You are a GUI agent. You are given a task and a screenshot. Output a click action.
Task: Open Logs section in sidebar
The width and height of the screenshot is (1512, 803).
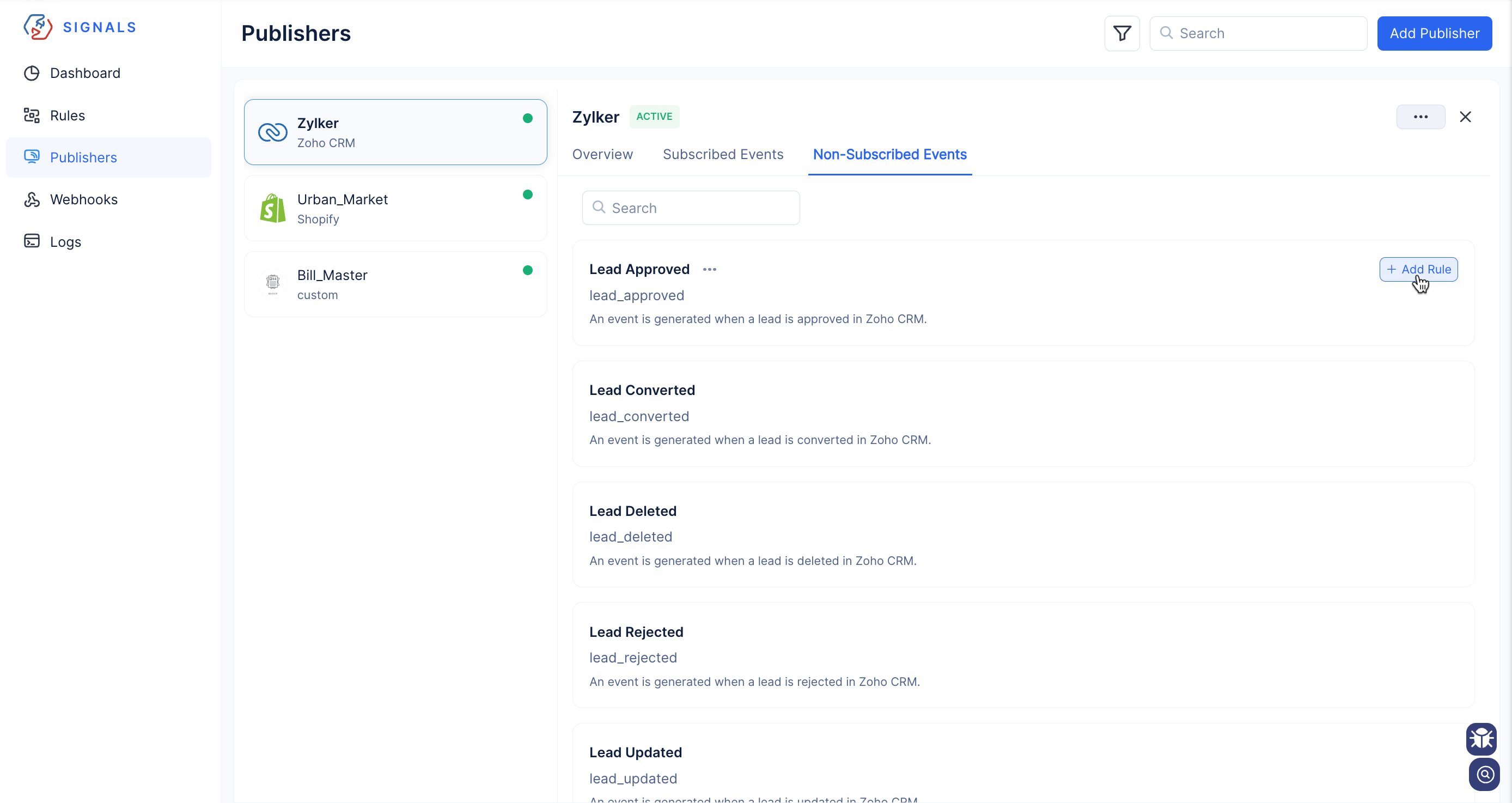click(65, 242)
